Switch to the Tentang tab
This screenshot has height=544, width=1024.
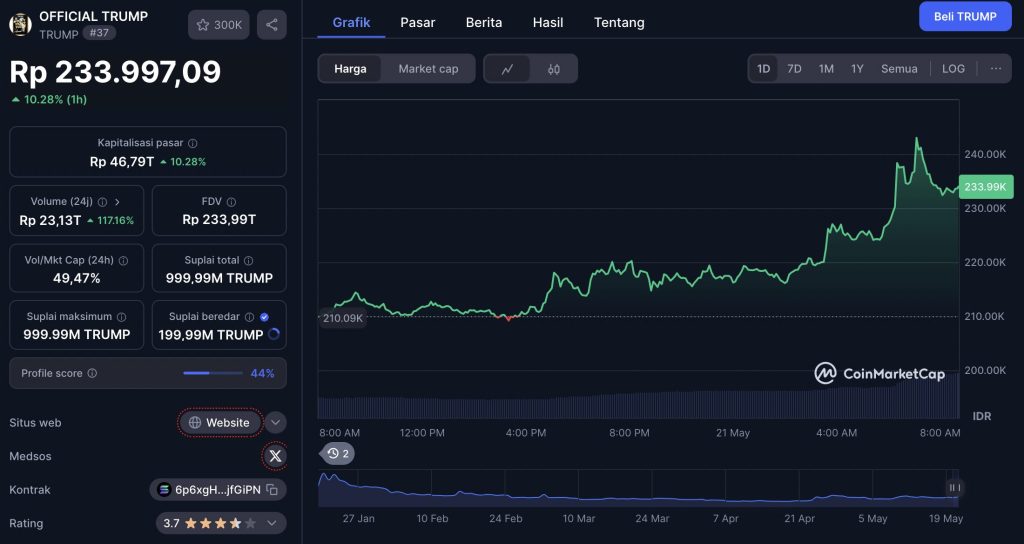619,22
